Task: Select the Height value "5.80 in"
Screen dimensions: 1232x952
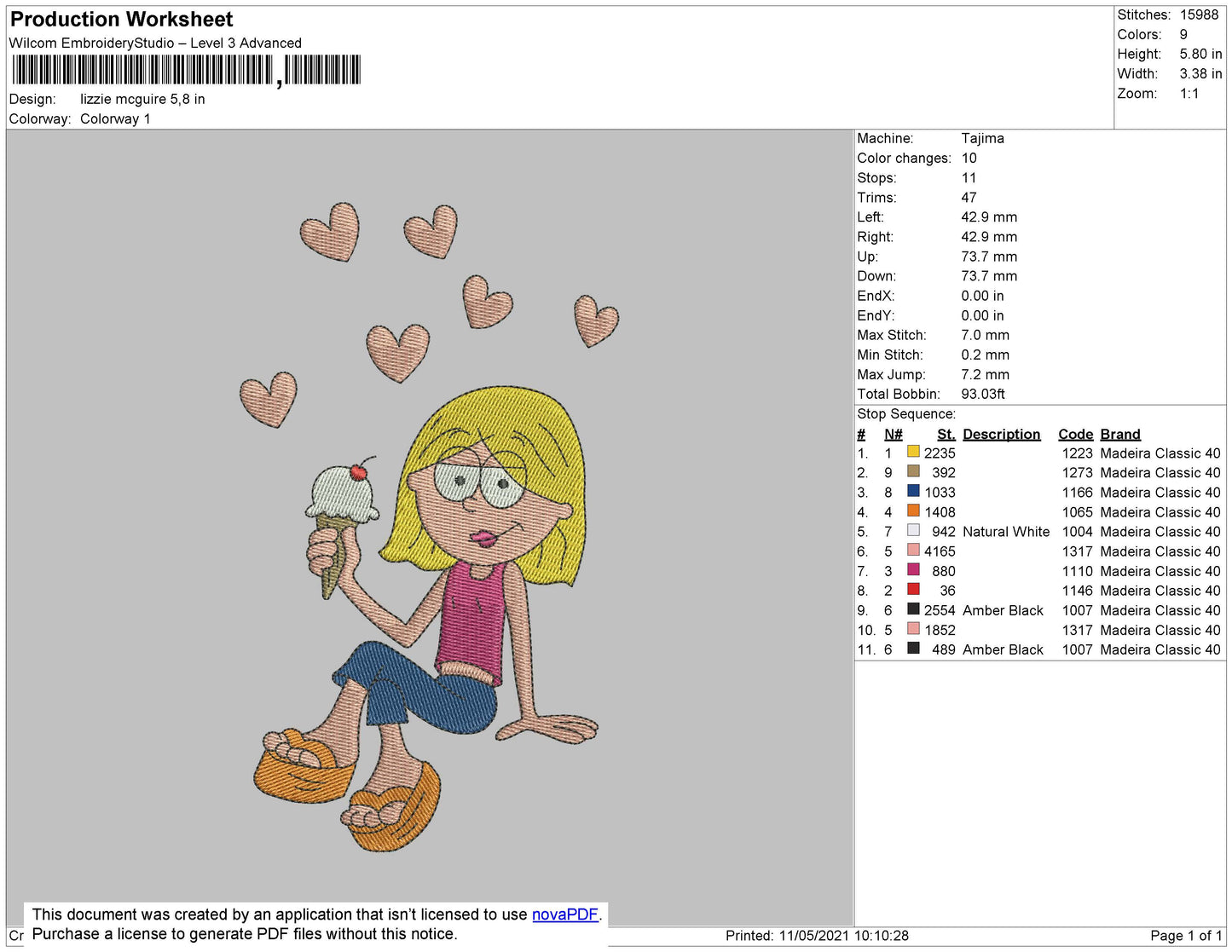Action: pyautogui.click(x=1200, y=54)
